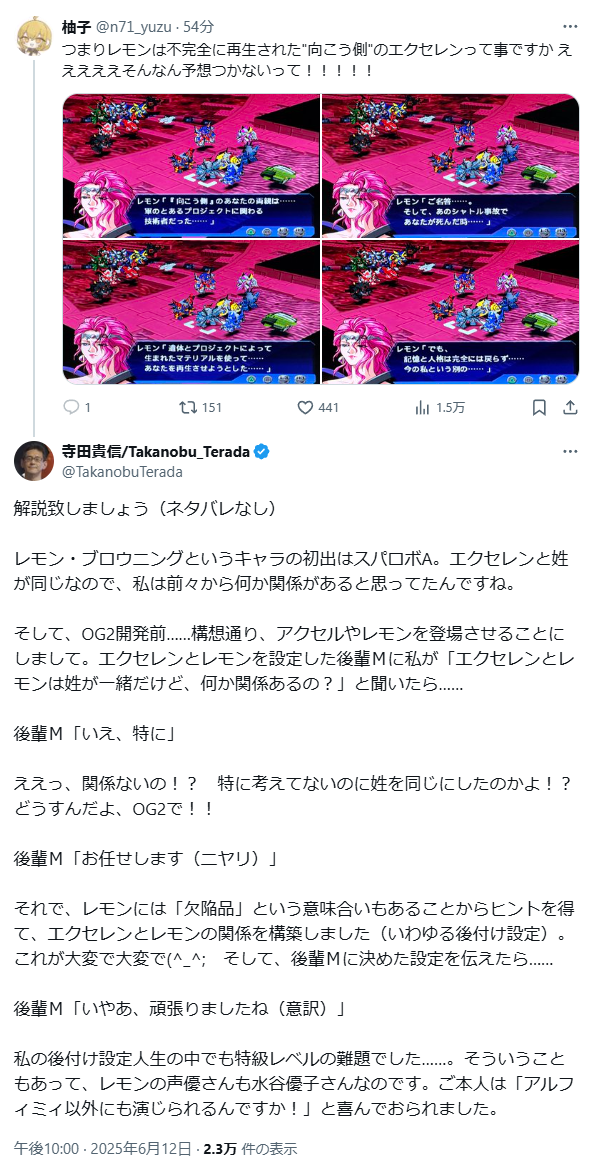View analytics showing 1.5万 views
This screenshot has width=596, height=1167.
422,407
